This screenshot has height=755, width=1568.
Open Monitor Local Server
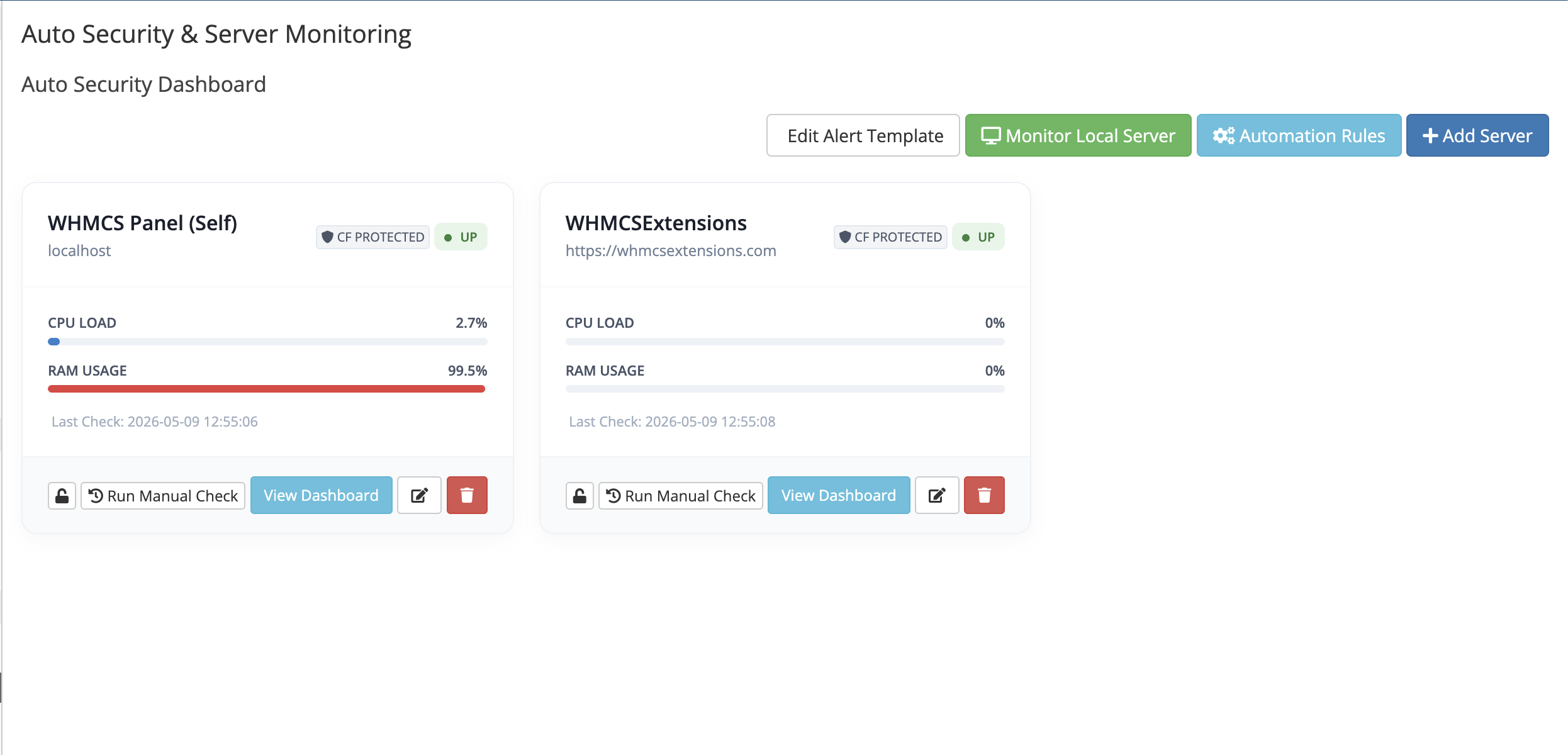pos(1078,135)
